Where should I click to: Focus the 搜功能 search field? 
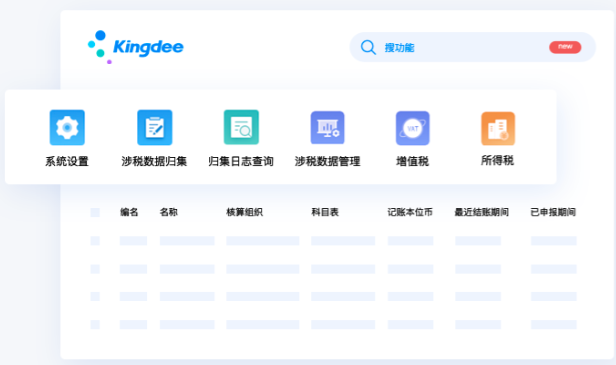point(473,47)
